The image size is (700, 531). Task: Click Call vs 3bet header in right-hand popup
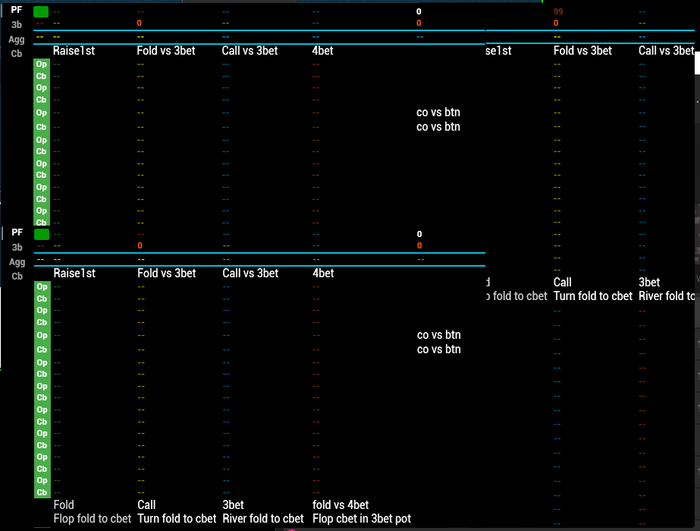click(666, 51)
